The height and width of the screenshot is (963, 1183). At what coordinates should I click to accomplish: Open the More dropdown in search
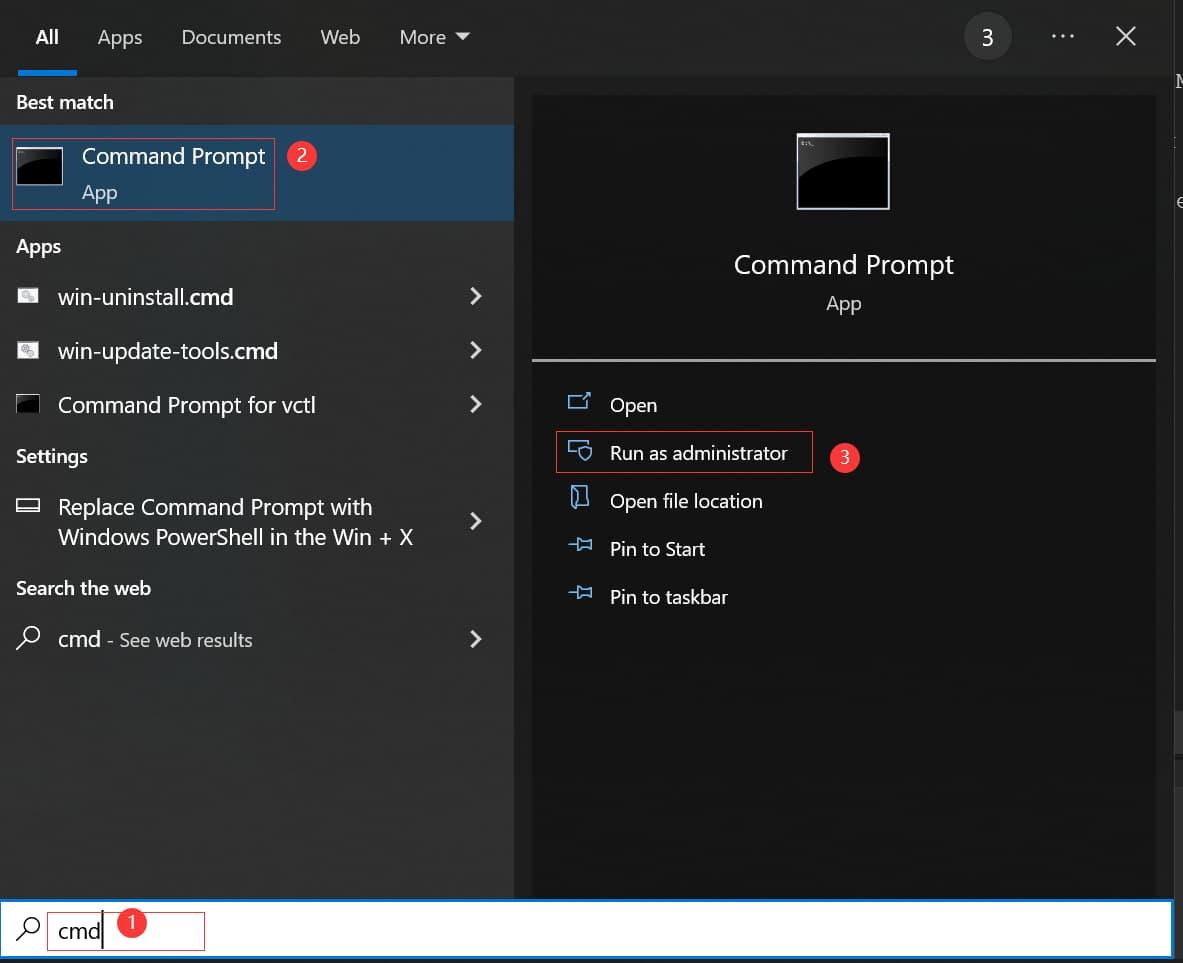[x=433, y=37]
